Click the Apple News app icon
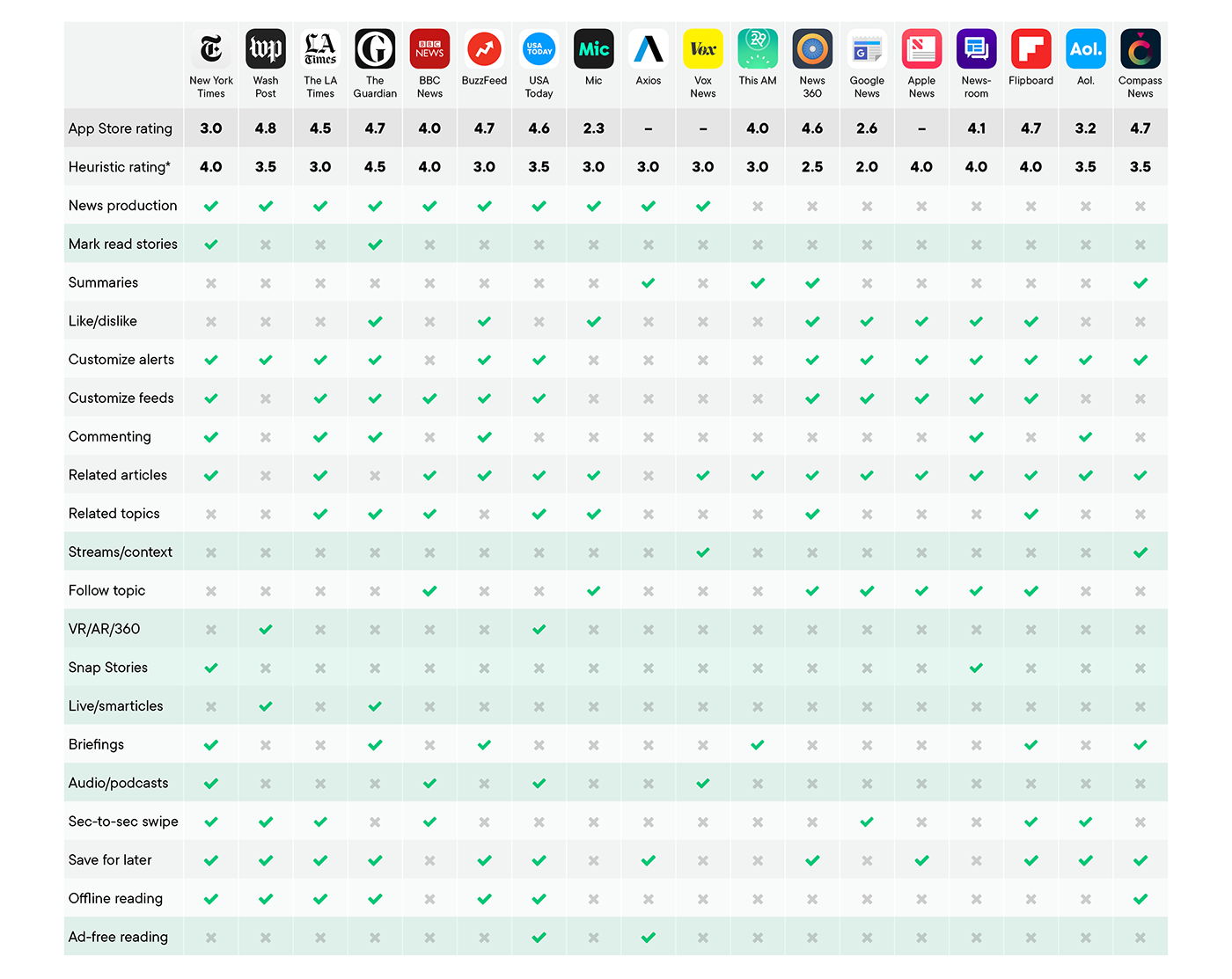This screenshot has height=979, width=1232. (921, 49)
